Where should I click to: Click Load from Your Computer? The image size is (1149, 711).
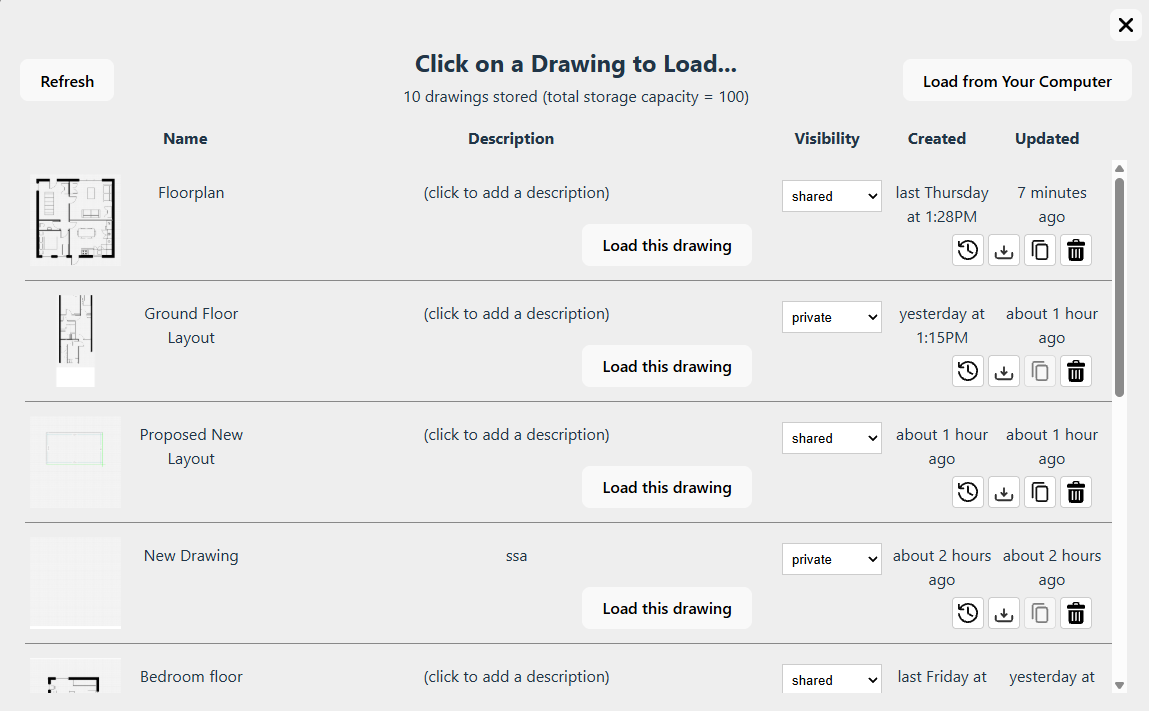pyautogui.click(x=1017, y=81)
